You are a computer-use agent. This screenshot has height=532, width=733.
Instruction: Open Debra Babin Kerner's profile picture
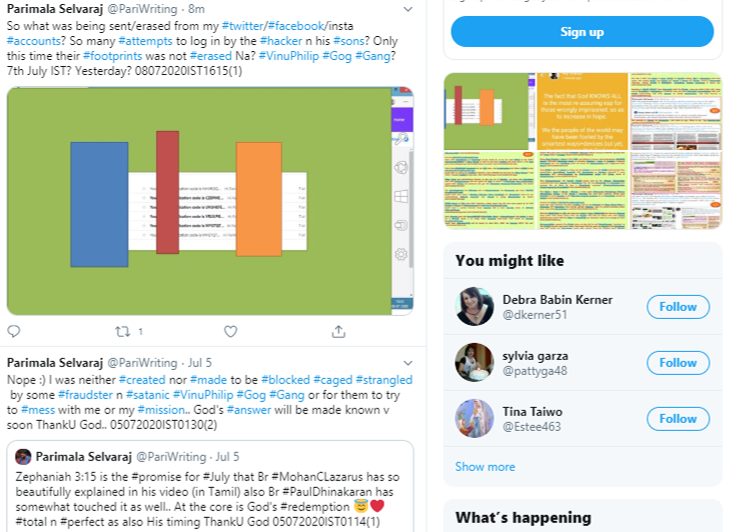[x=474, y=306]
